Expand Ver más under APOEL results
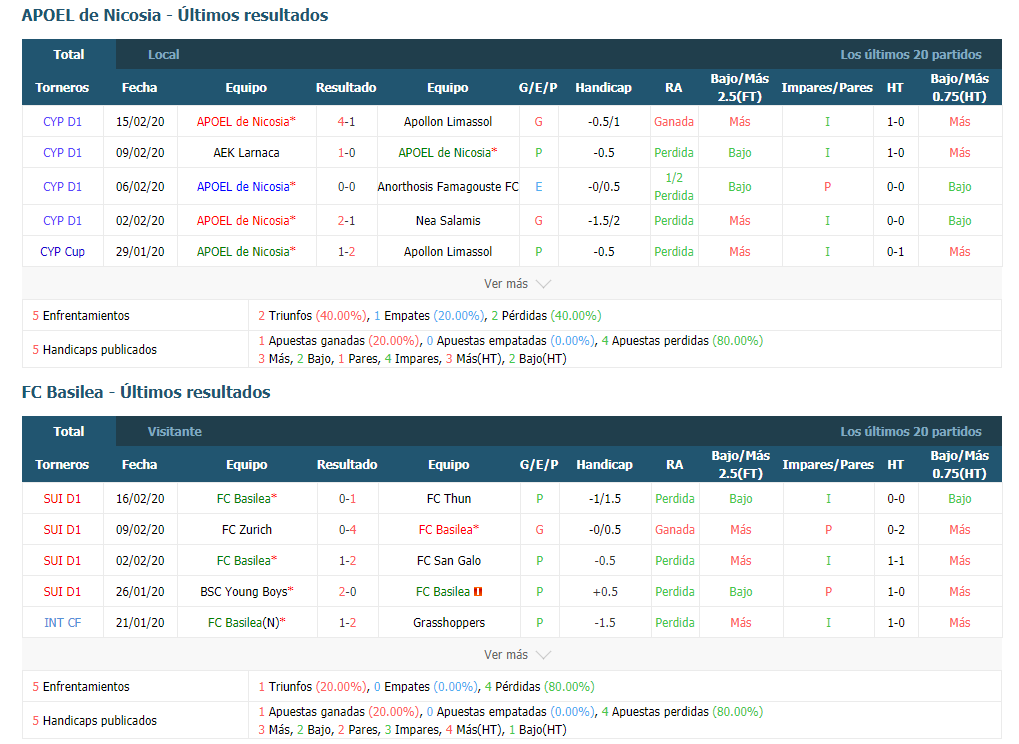The width and height of the screenshot is (1019, 744). tap(517, 284)
